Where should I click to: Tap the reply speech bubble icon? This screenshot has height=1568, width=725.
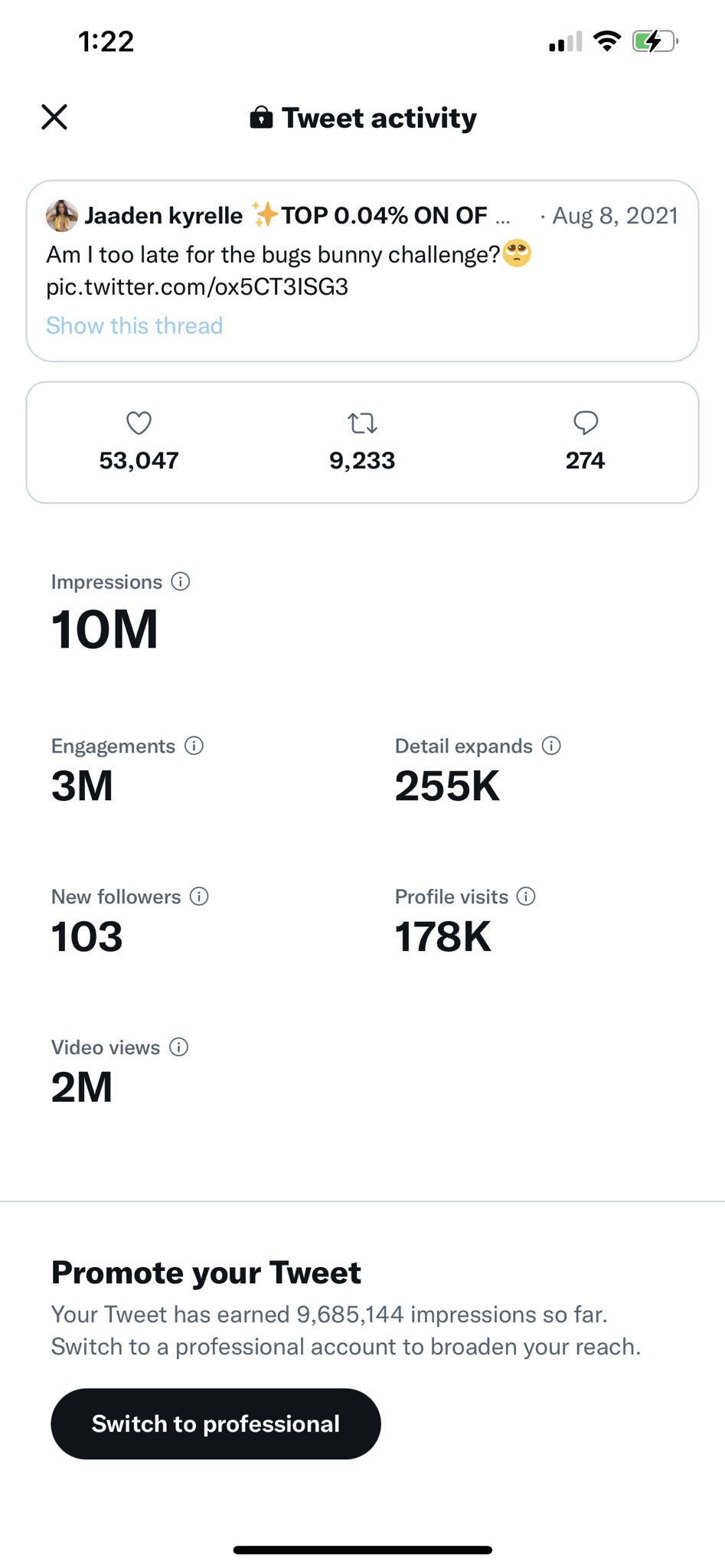586,423
